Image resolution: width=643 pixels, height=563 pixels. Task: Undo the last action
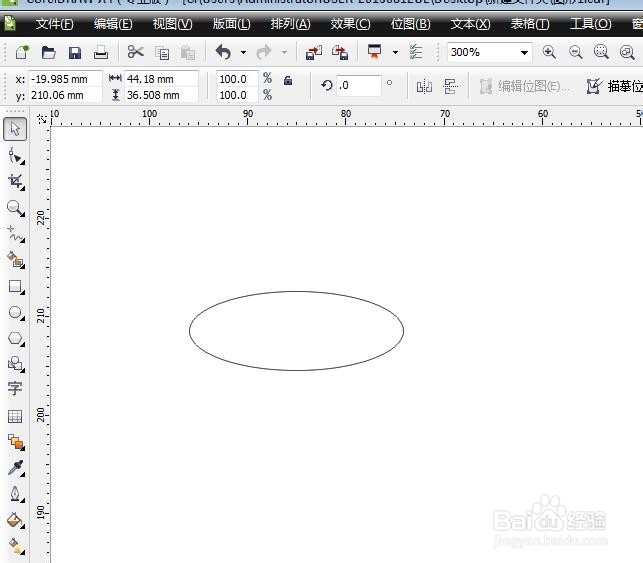coord(223,52)
